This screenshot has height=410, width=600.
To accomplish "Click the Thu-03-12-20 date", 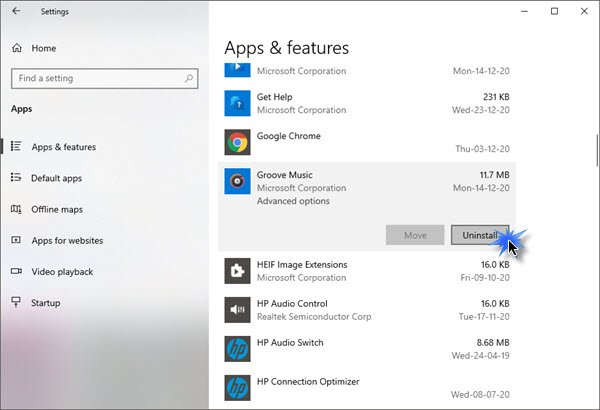I will (482, 149).
